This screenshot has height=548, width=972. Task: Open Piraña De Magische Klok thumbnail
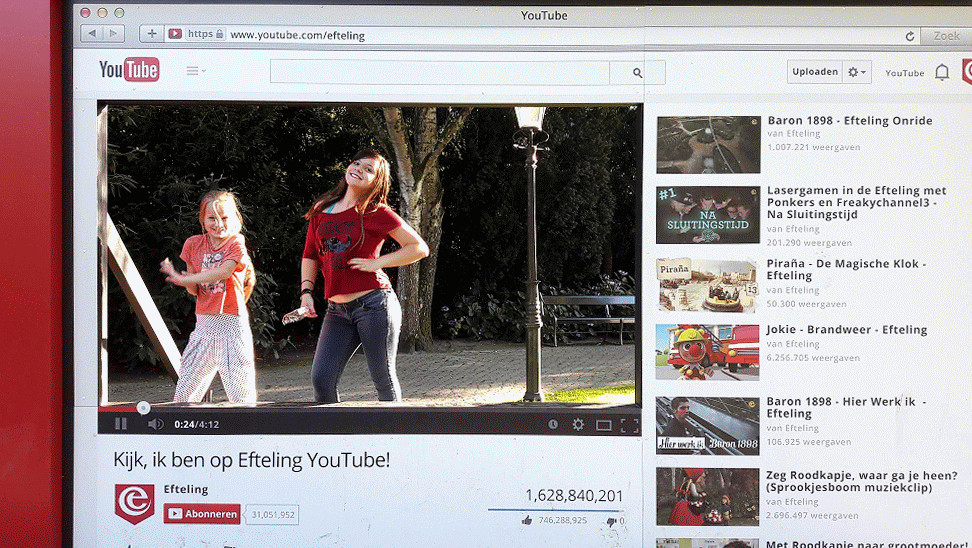(708, 285)
